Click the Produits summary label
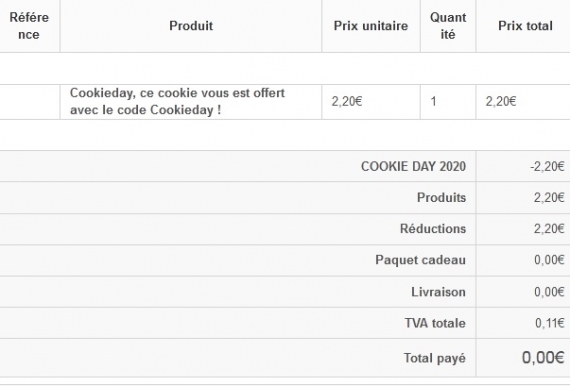The image size is (570, 386). click(x=441, y=198)
